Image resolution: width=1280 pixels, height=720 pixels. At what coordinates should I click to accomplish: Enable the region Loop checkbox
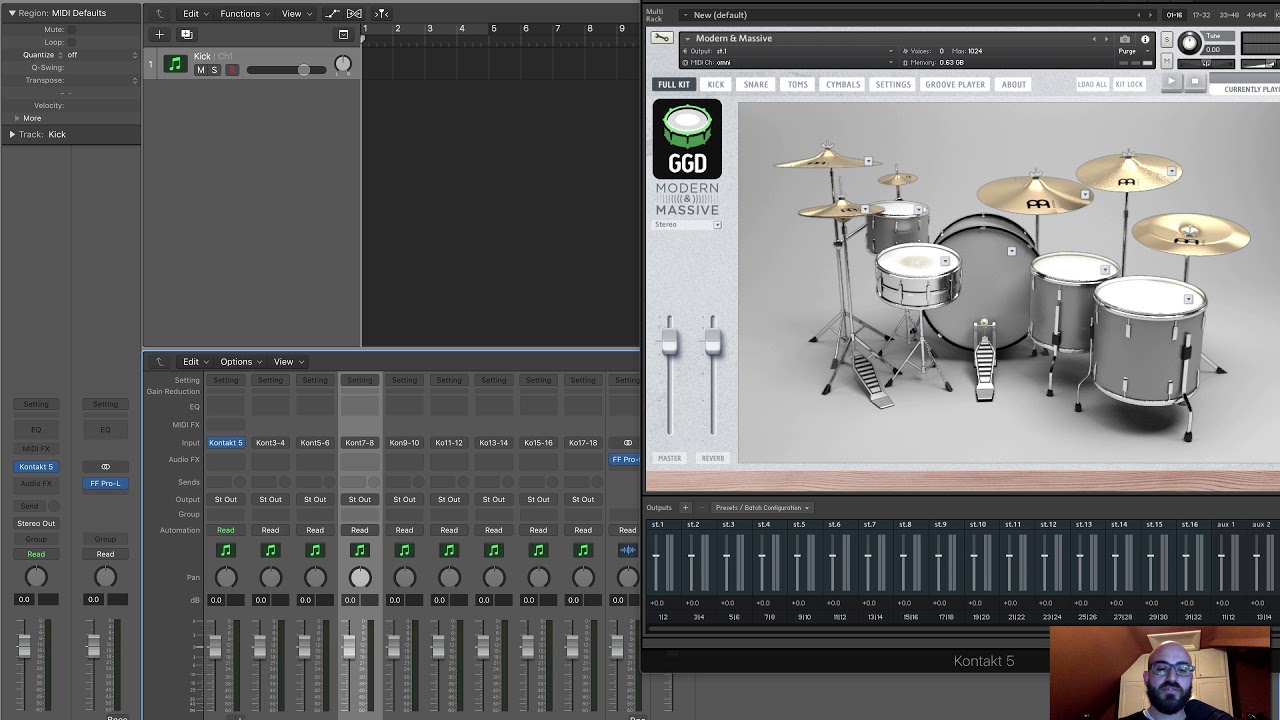[x=71, y=42]
